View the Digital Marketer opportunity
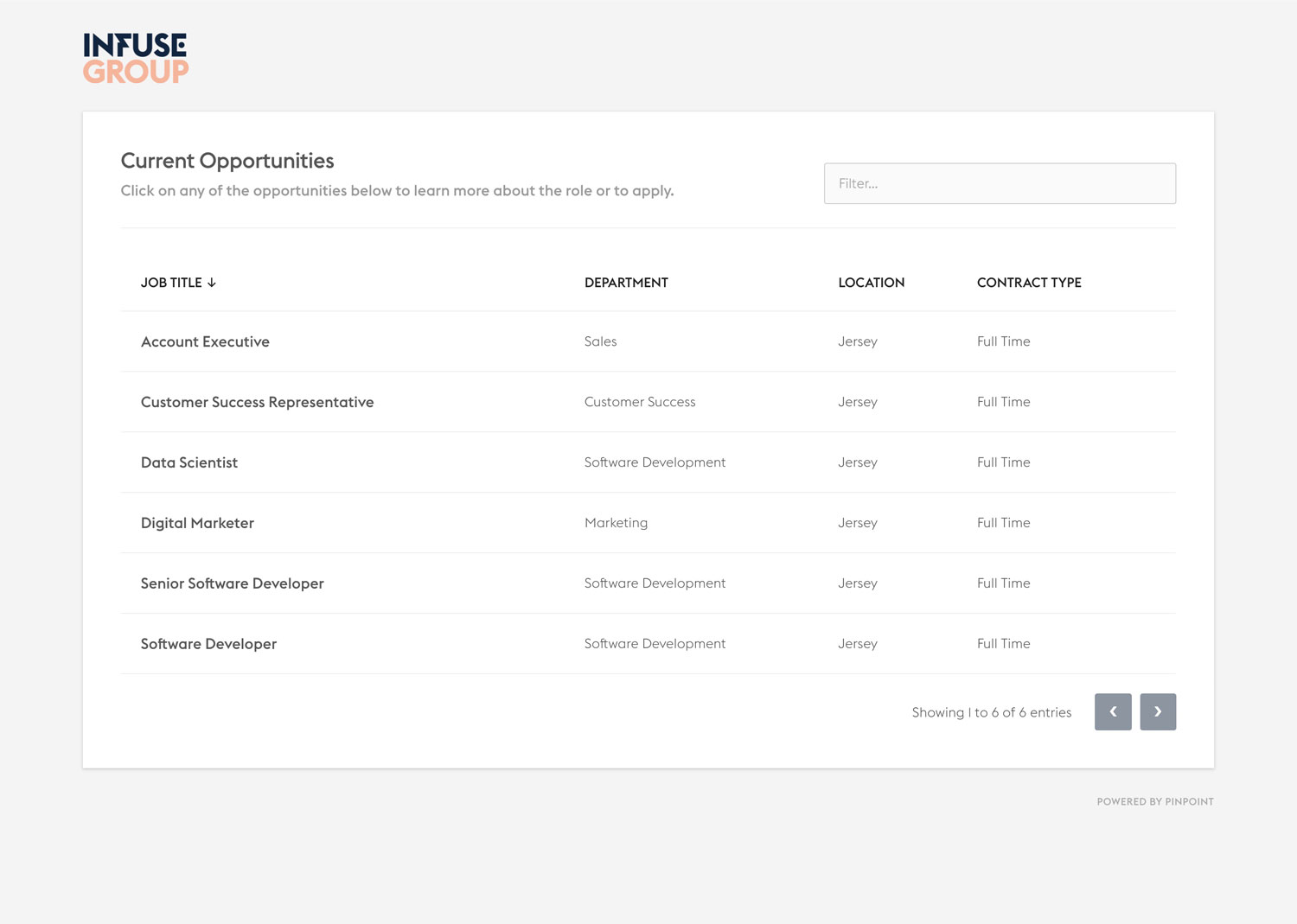Screen dimensions: 1297x924 point(197,523)
